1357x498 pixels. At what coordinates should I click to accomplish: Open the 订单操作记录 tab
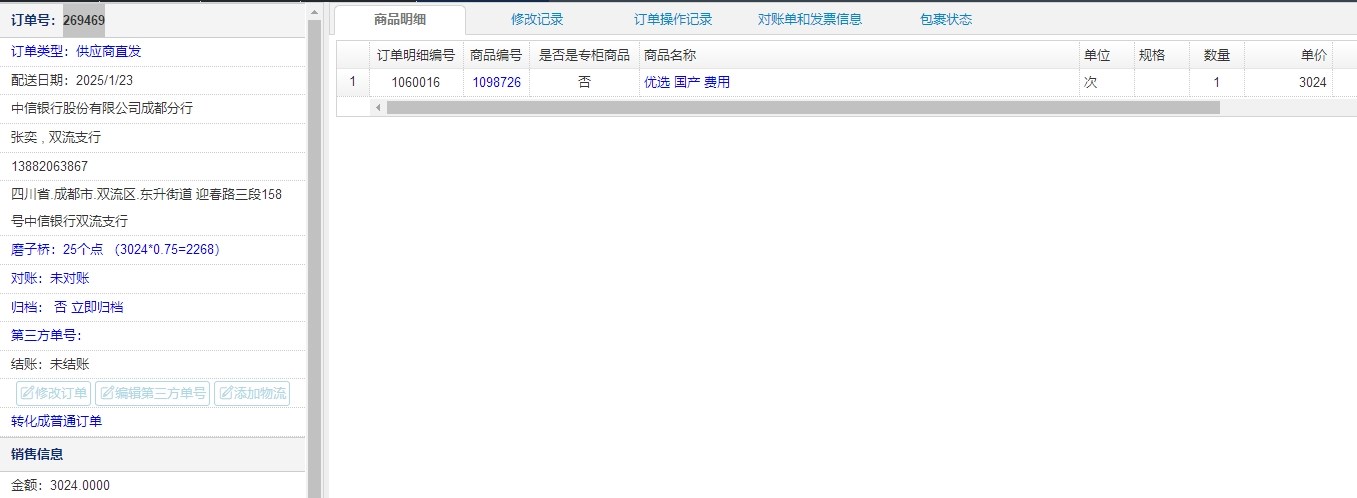tap(673, 19)
